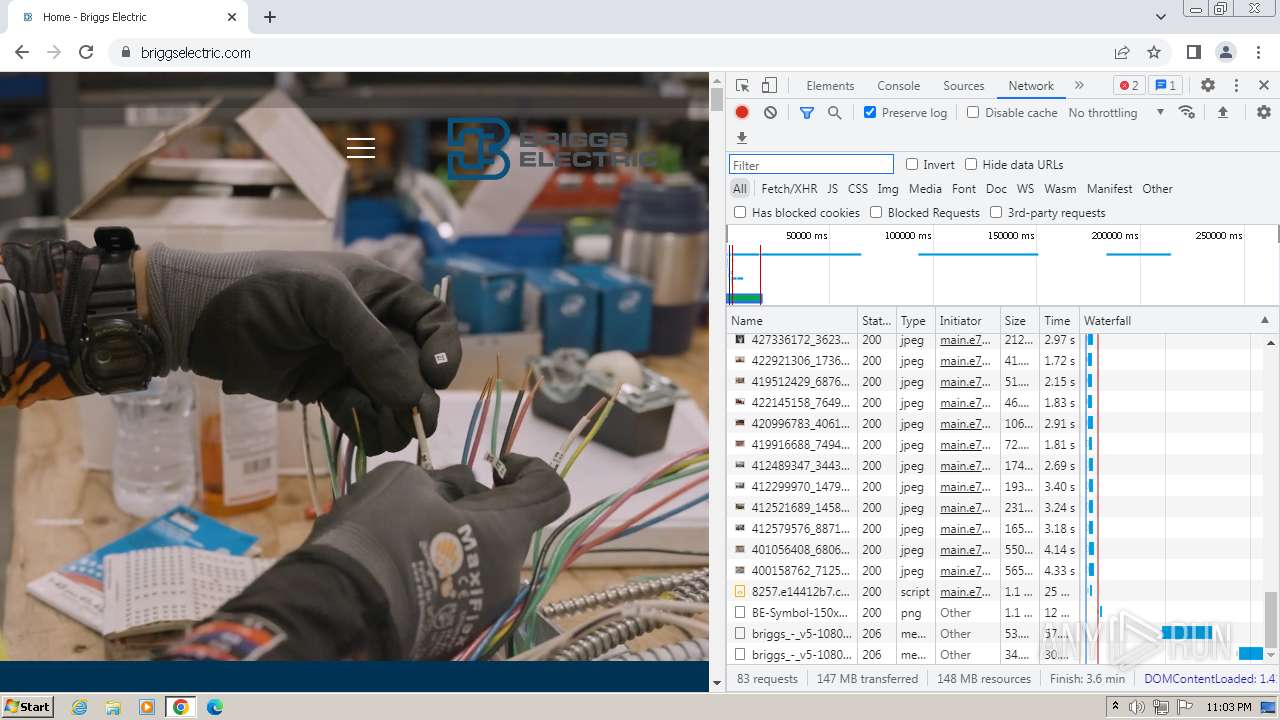Click the red record network log button

pyautogui.click(x=742, y=113)
